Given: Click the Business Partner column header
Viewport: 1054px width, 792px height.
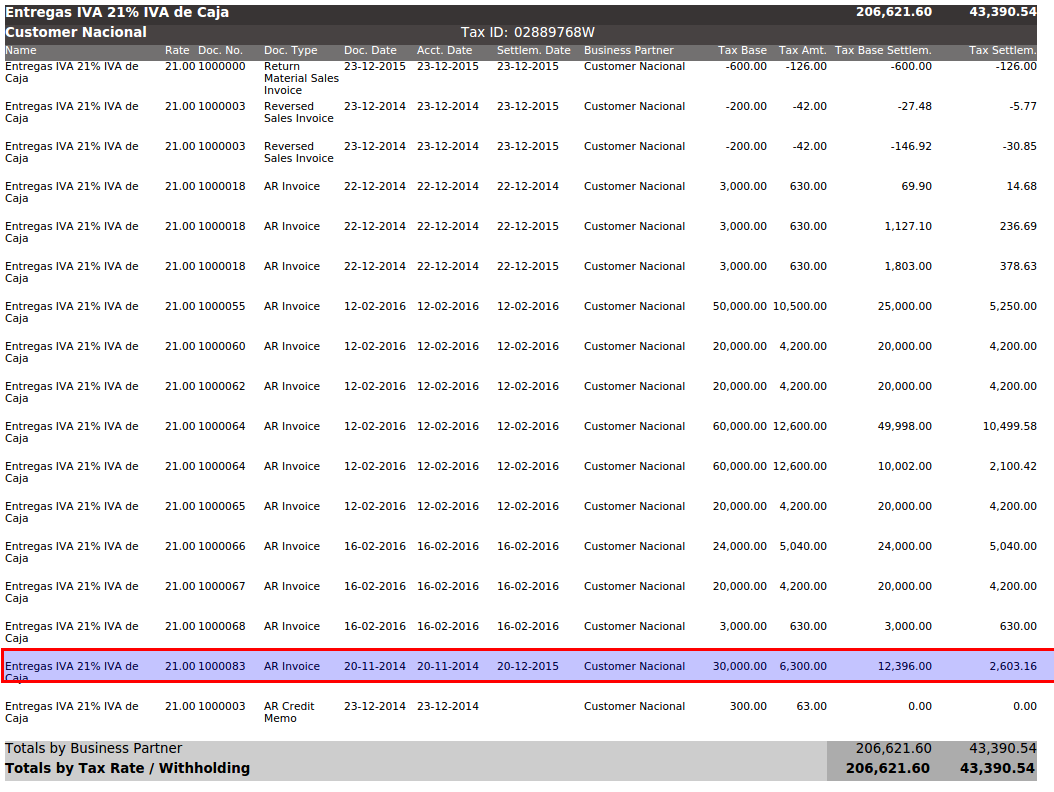Looking at the screenshot, I should pyautogui.click(x=628, y=51).
